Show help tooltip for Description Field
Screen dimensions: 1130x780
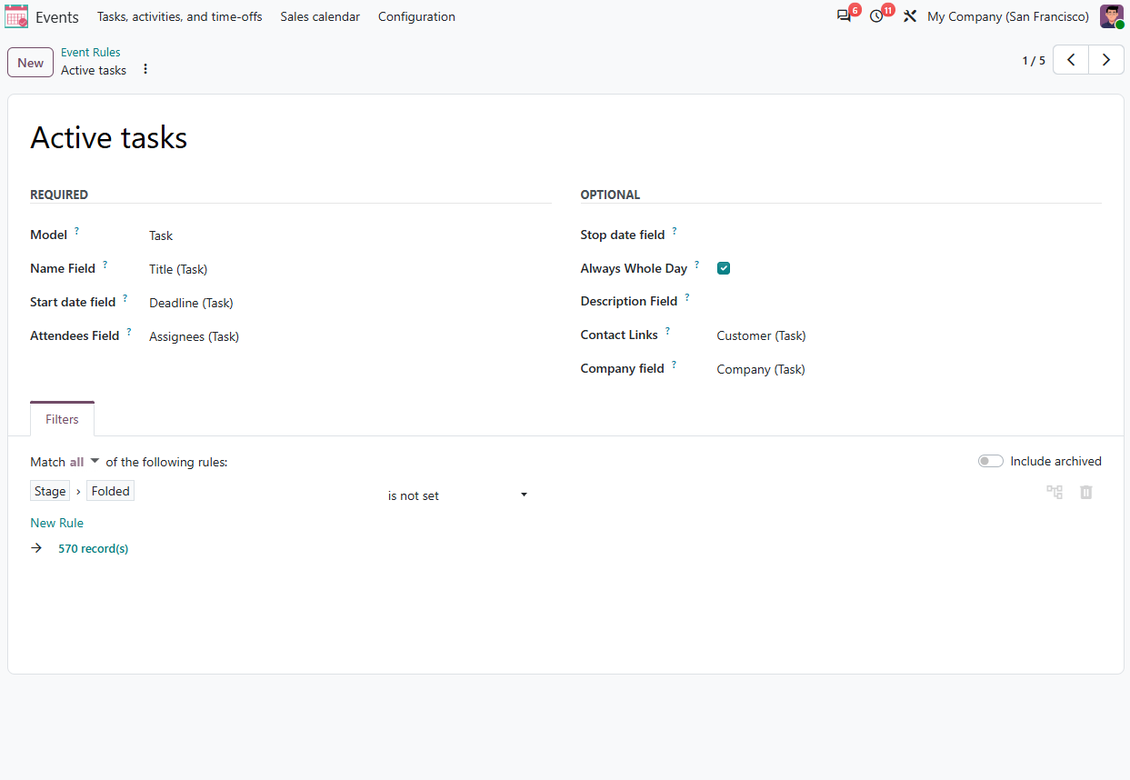[x=688, y=297]
